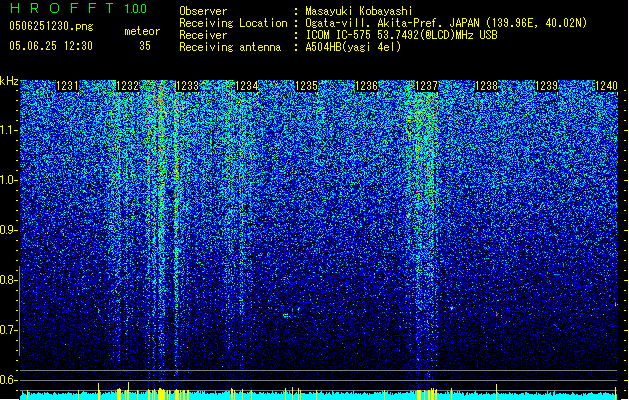Click the HROFFT 1.0.0 title text
This screenshot has width=629, height=400.
pos(78,8)
